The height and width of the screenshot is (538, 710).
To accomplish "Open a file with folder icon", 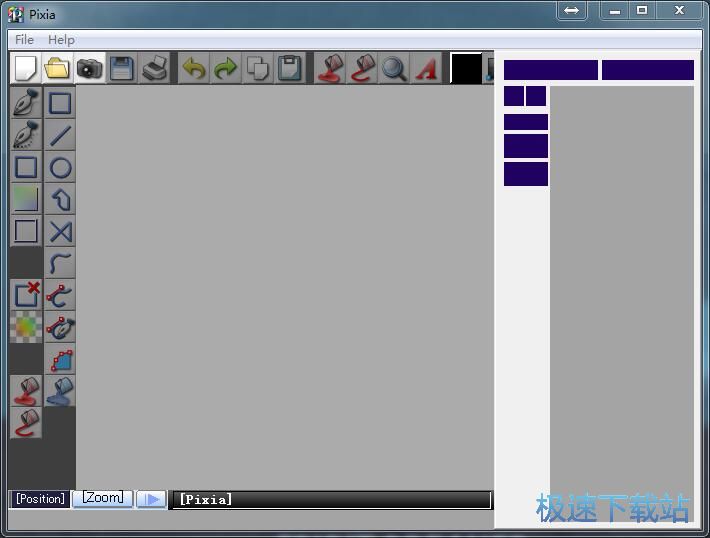I will (x=57, y=68).
